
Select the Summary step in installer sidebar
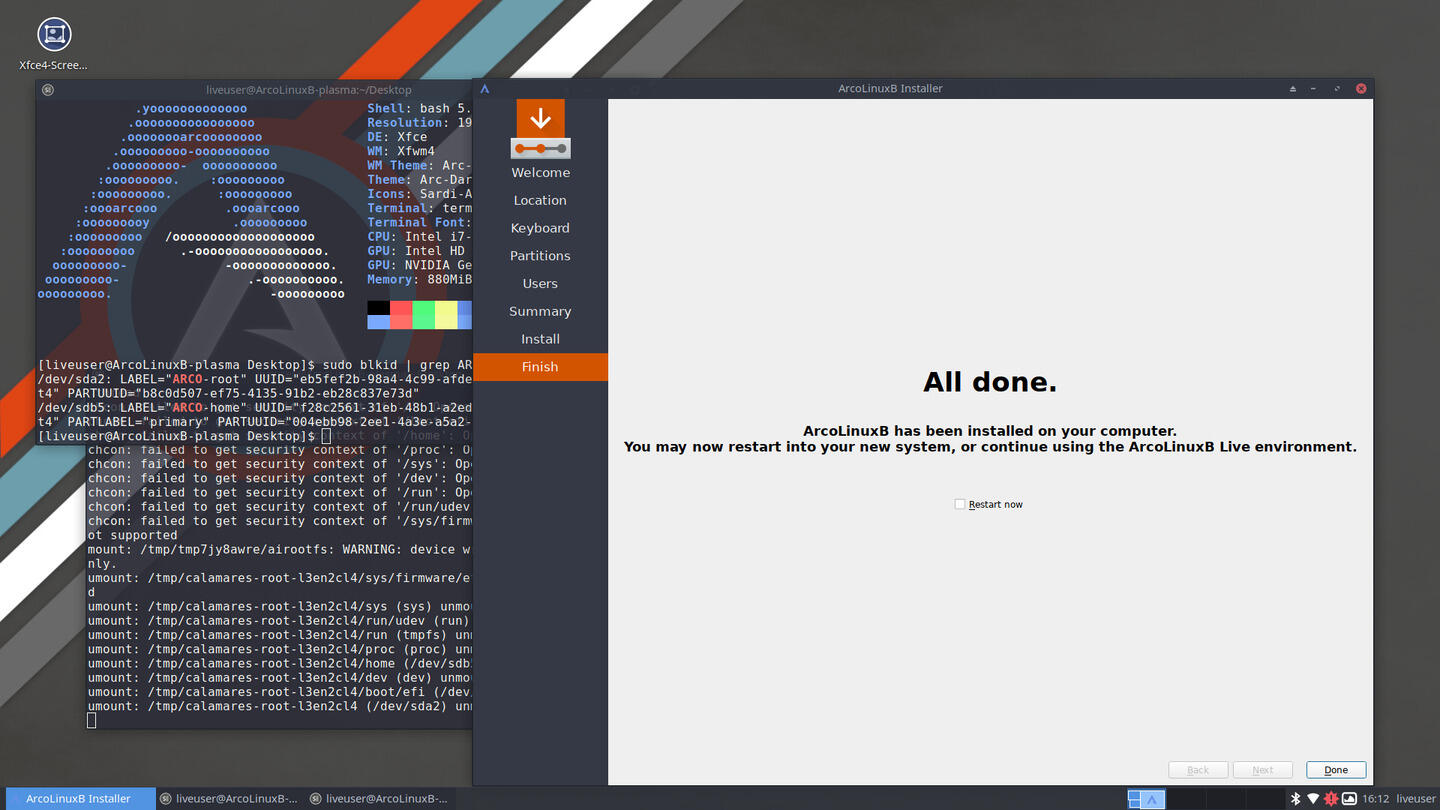tap(540, 311)
